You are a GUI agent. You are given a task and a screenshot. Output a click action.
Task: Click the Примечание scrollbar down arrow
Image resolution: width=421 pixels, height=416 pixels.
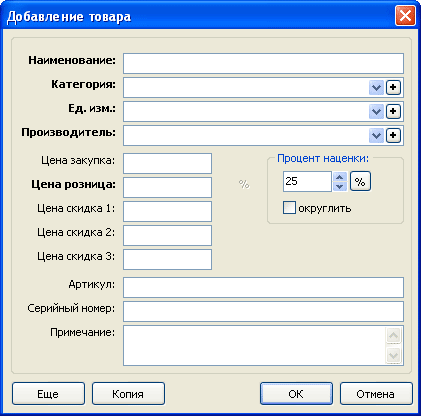click(394, 355)
